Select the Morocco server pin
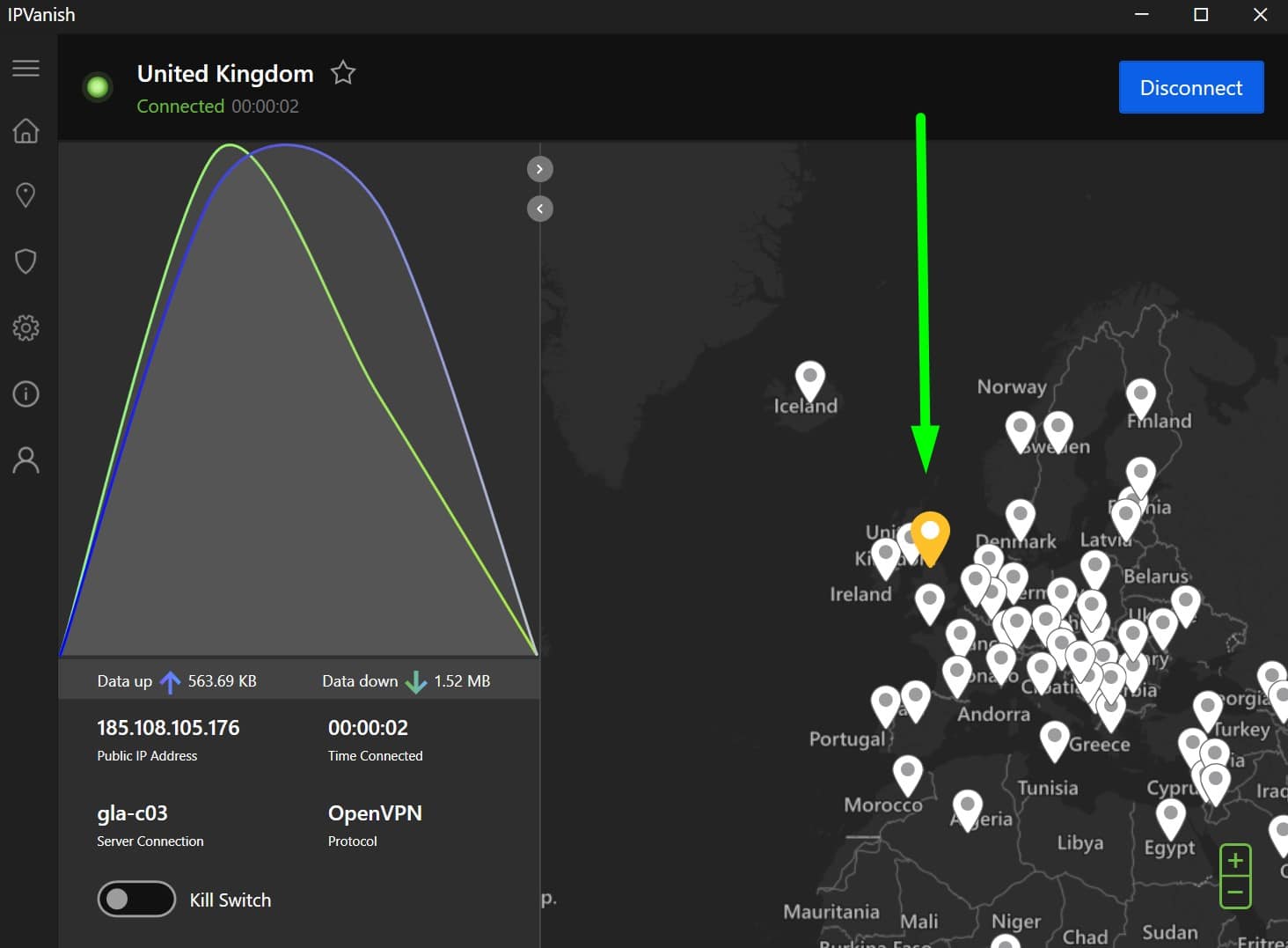The image size is (1288, 948). (x=907, y=776)
